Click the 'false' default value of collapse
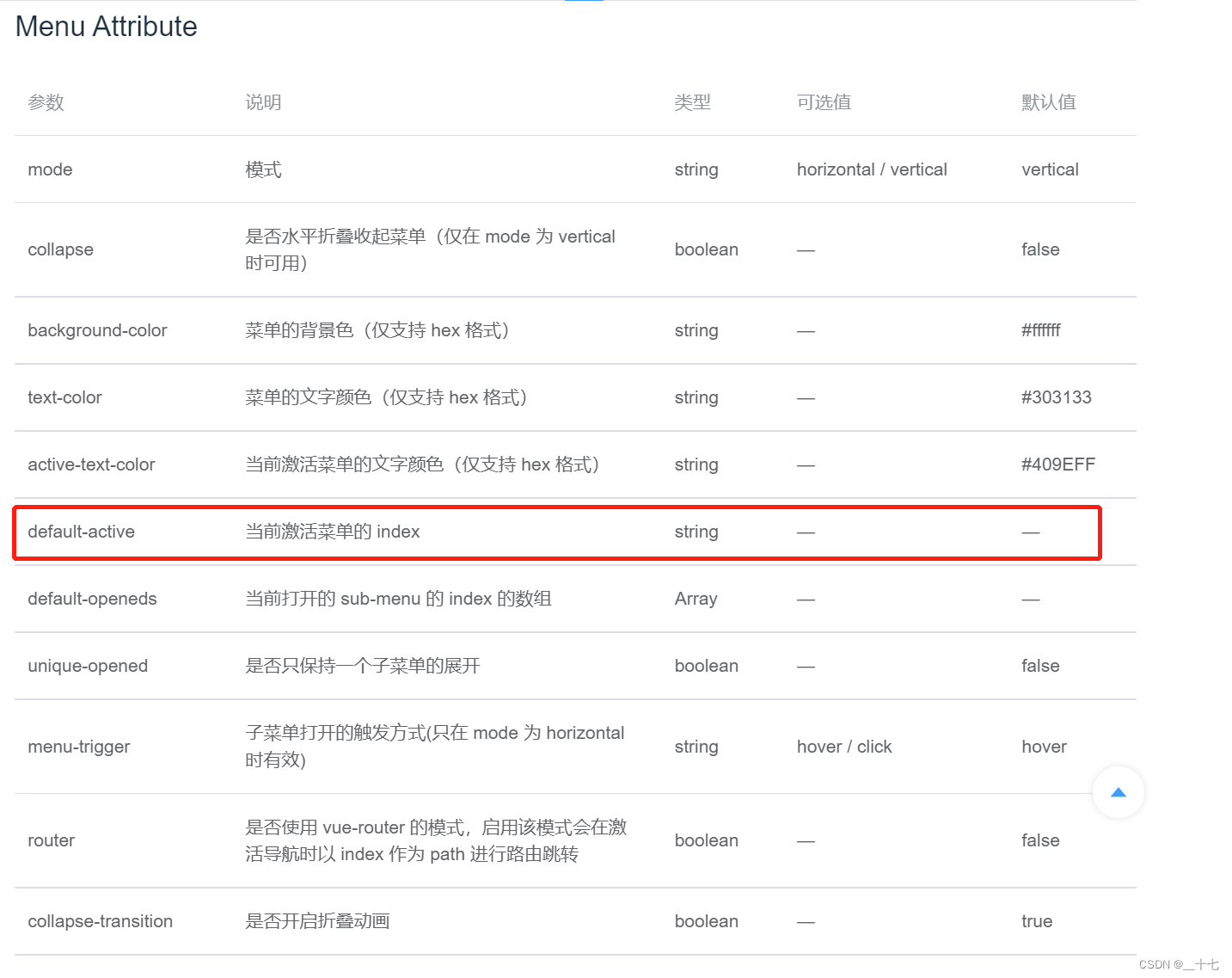 (1040, 249)
